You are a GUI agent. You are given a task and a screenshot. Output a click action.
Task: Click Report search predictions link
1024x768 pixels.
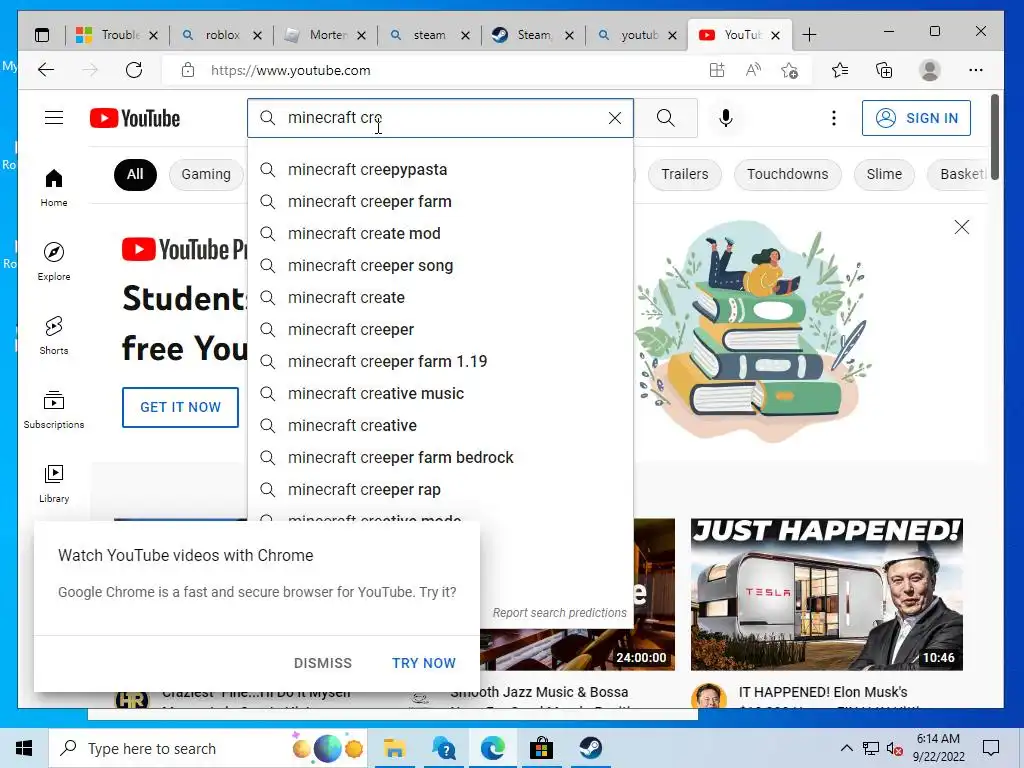(560, 613)
